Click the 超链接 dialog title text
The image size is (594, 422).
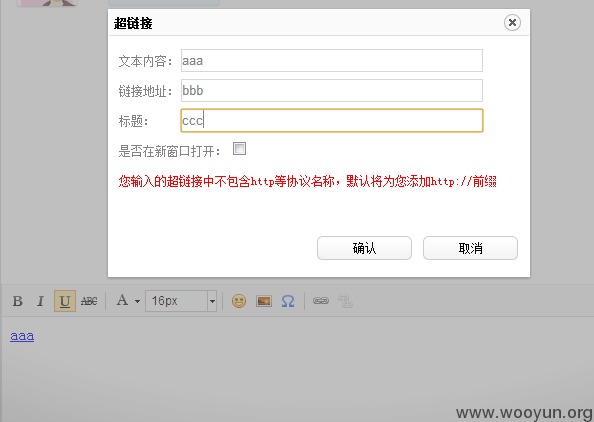pos(133,23)
